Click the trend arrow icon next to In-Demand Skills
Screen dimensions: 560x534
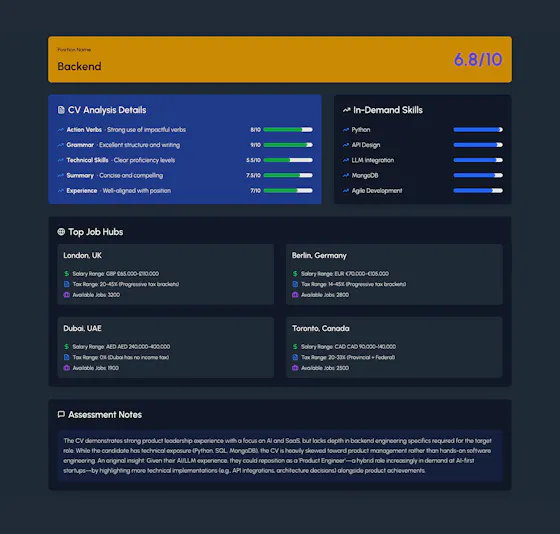346,110
